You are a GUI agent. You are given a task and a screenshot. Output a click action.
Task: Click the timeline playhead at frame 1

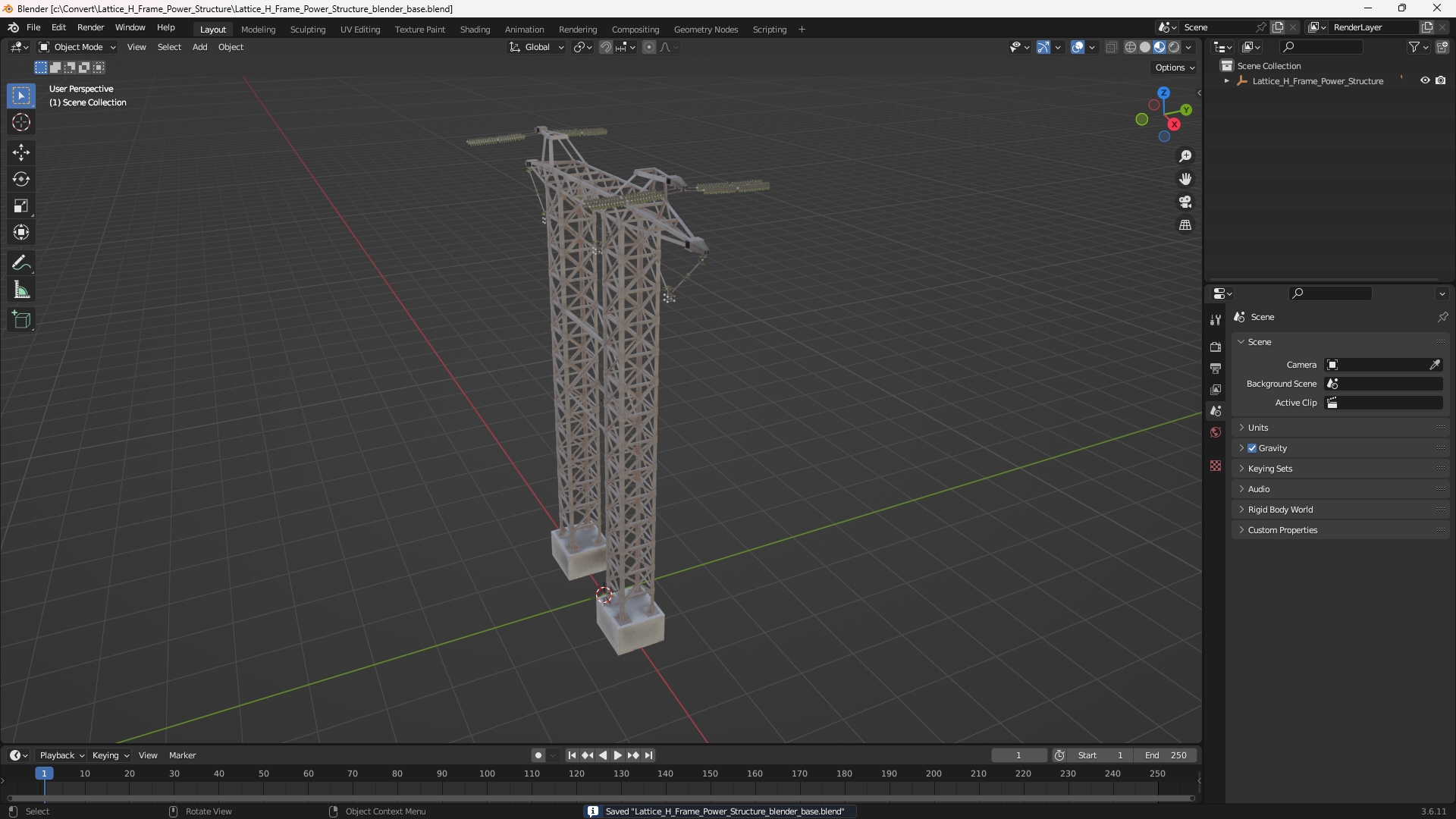tap(44, 773)
